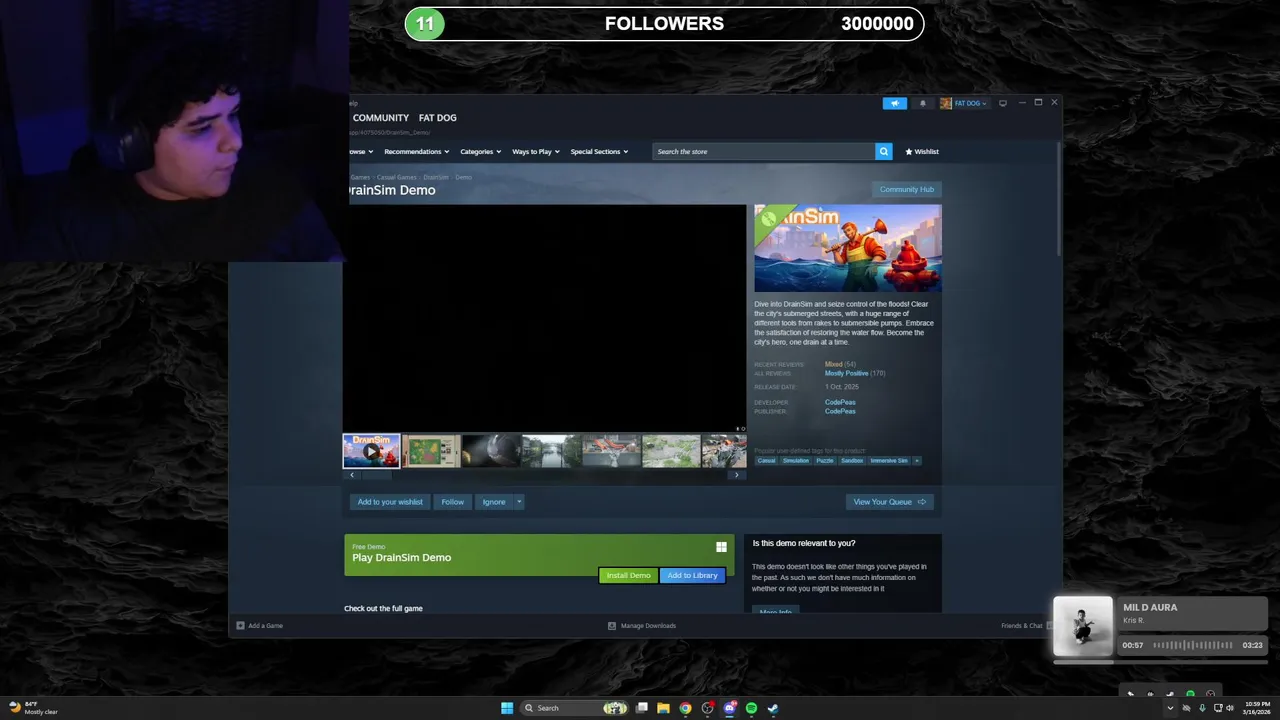Select the DrainSim trailer video thumbnail
Viewport: 1280px width, 720px height.
pyautogui.click(x=371, y=451)
